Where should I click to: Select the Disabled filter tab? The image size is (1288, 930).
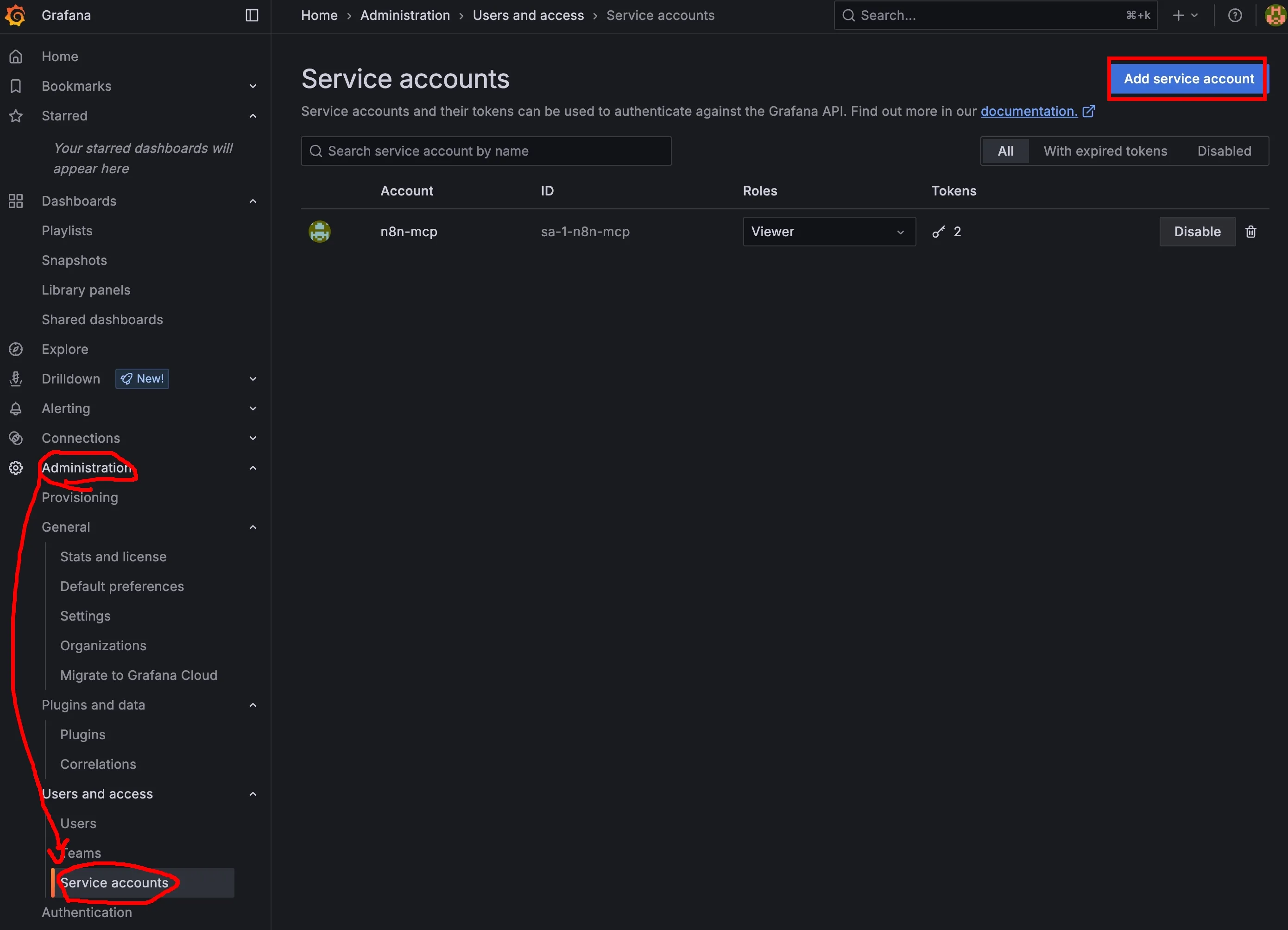1224,151
